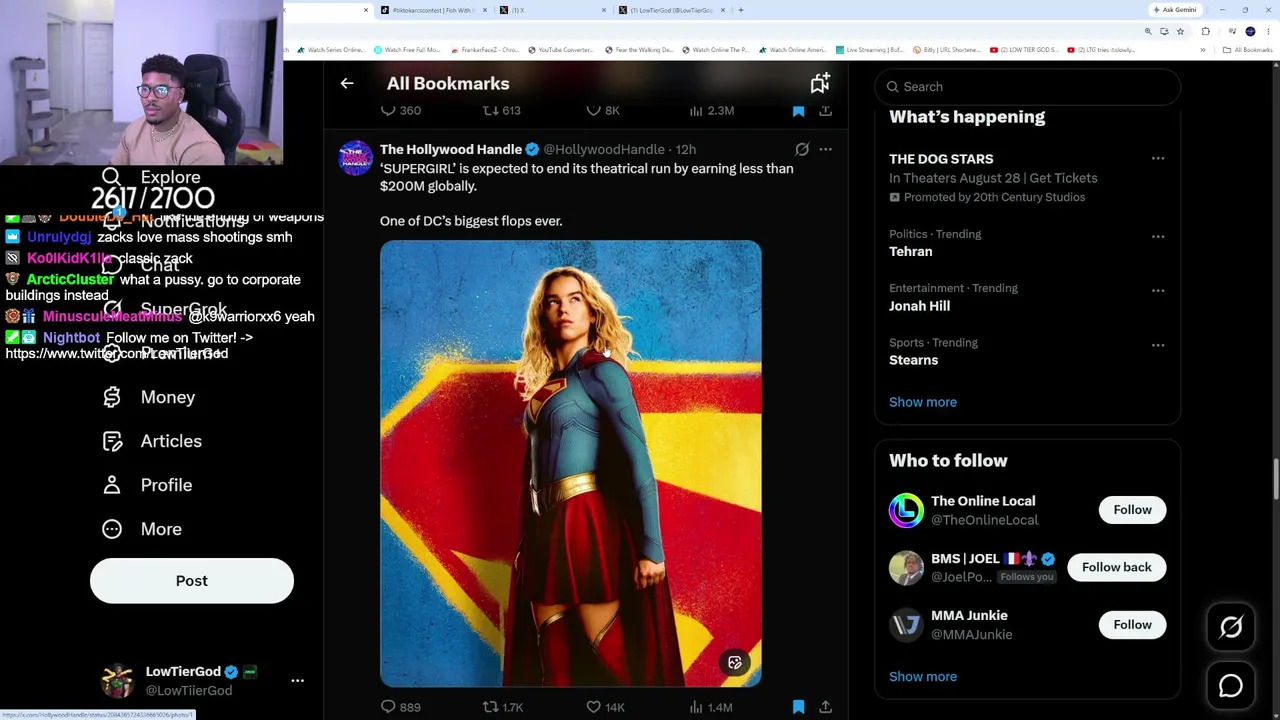Image resolution: width=1280 pixels, height=720 pixels.
Task: Remove bookmark from the 2.3M views post
Action: [798, 111]
